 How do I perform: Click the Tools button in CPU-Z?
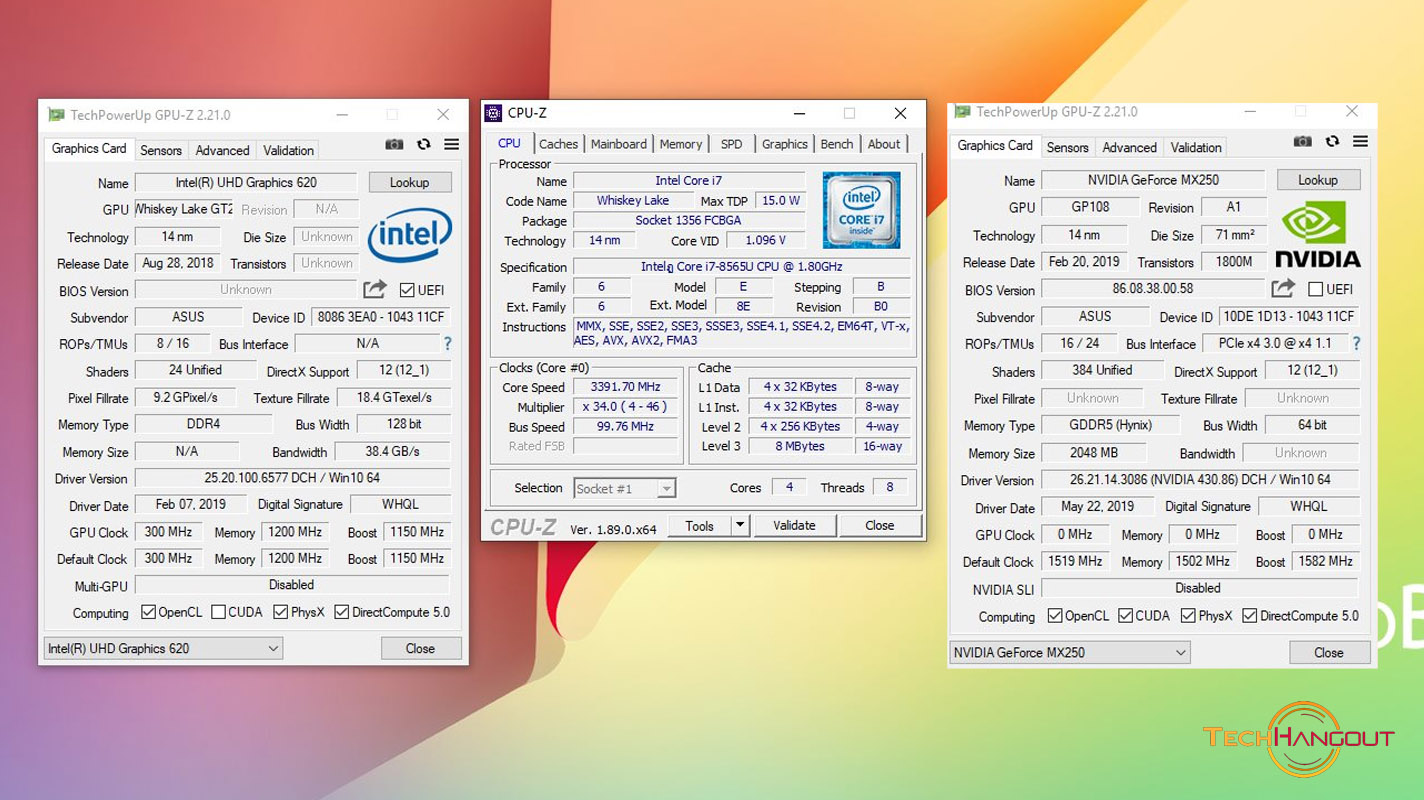pyautogui.click(x=700, y=525)
